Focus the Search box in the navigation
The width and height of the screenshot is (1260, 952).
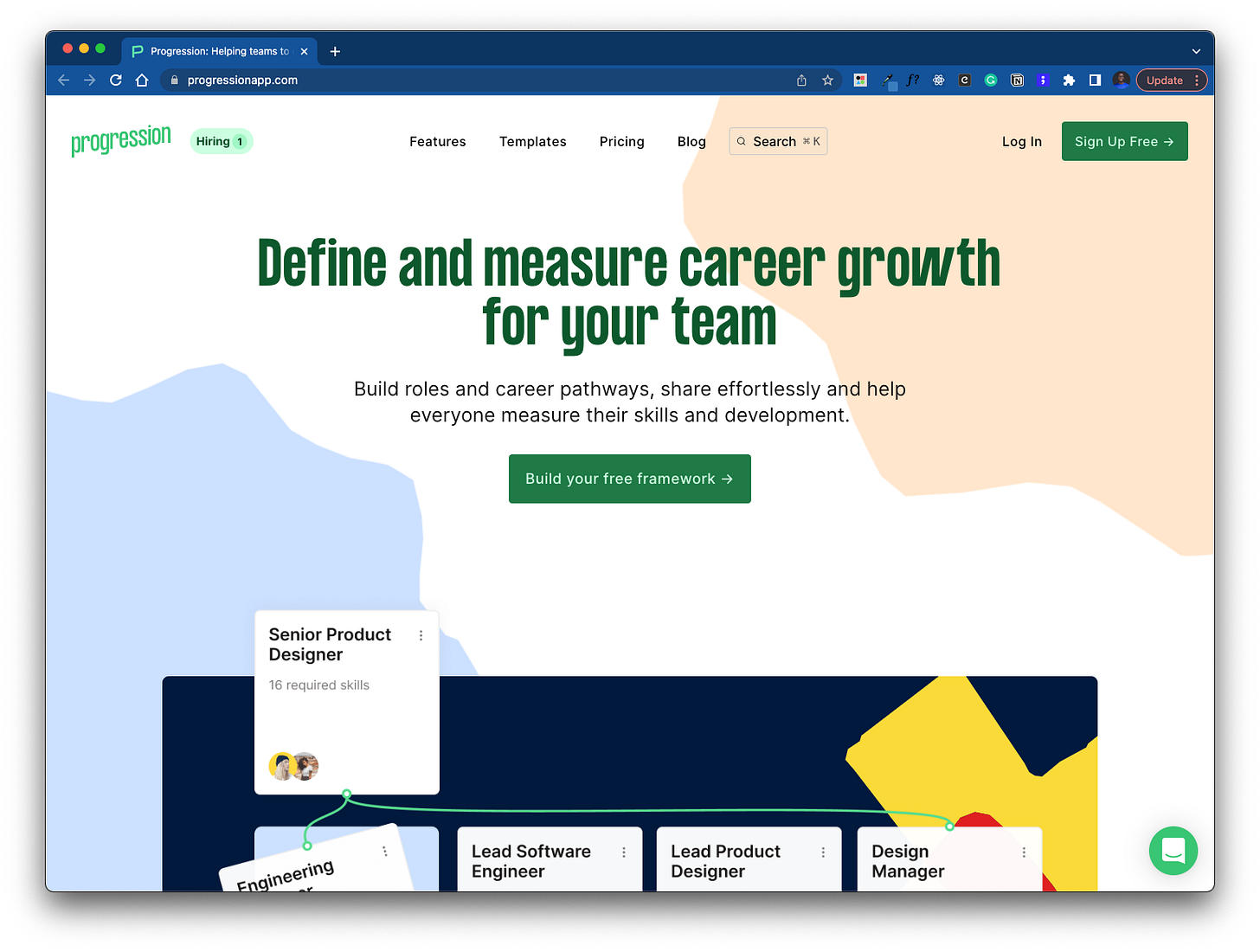click(x=778, y=141)
